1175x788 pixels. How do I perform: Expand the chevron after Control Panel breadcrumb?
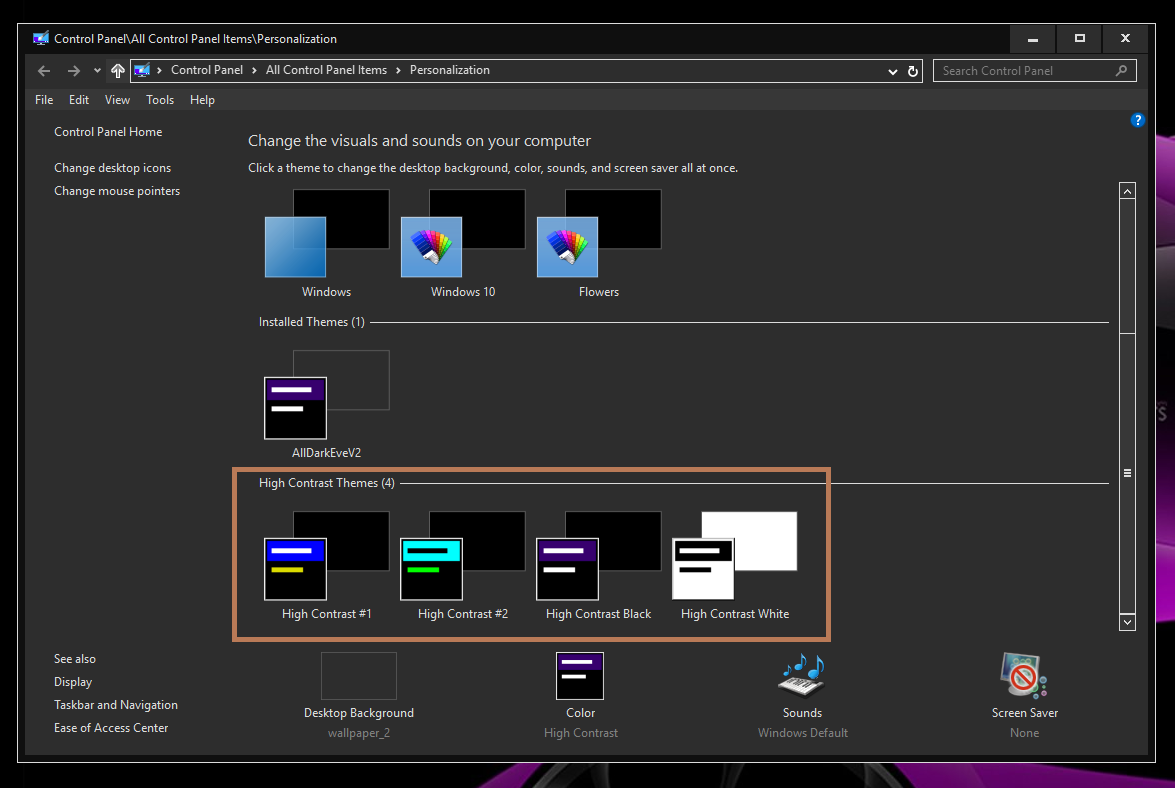(x=254, y=70)
